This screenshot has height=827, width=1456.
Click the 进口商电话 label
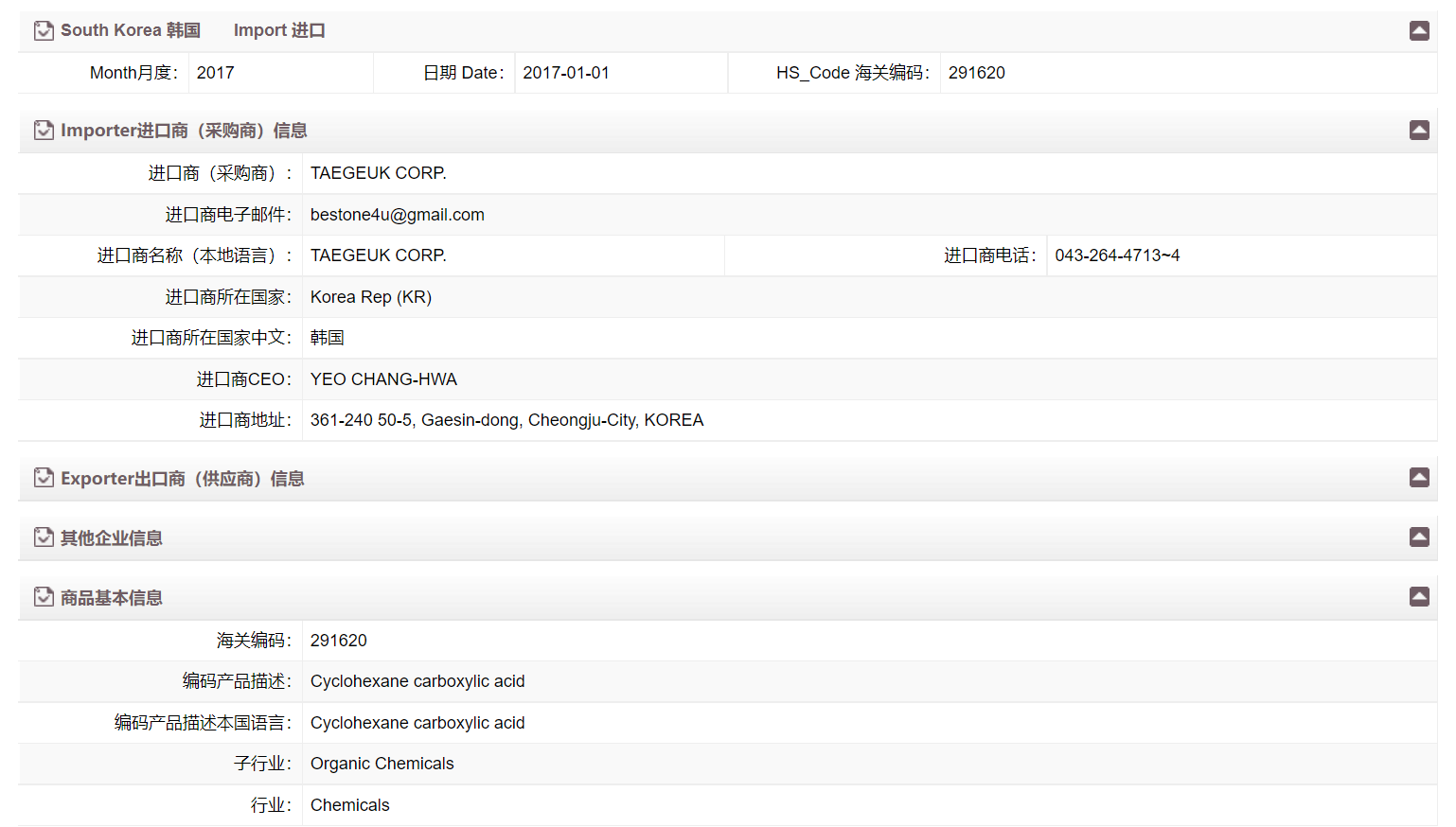[x=990, y=255]
